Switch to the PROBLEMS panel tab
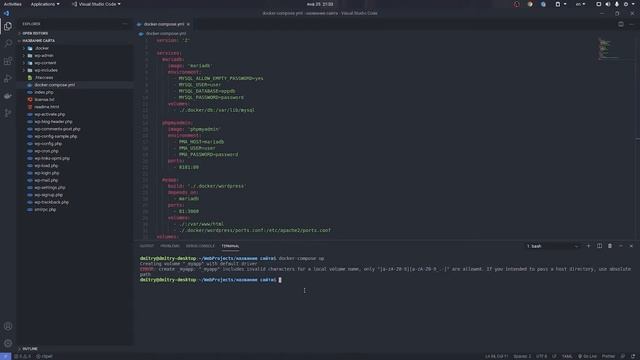 pyautogui.click(x=170, y=246)
